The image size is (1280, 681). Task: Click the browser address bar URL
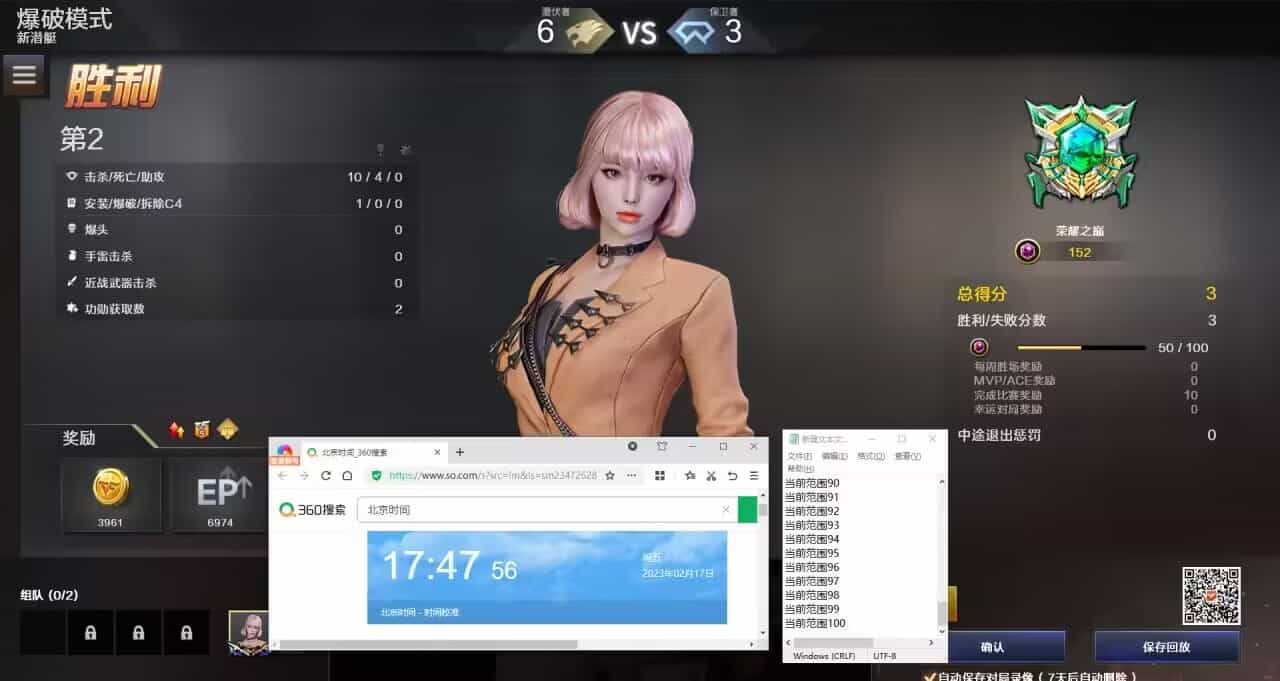click(x=492, y=476)
